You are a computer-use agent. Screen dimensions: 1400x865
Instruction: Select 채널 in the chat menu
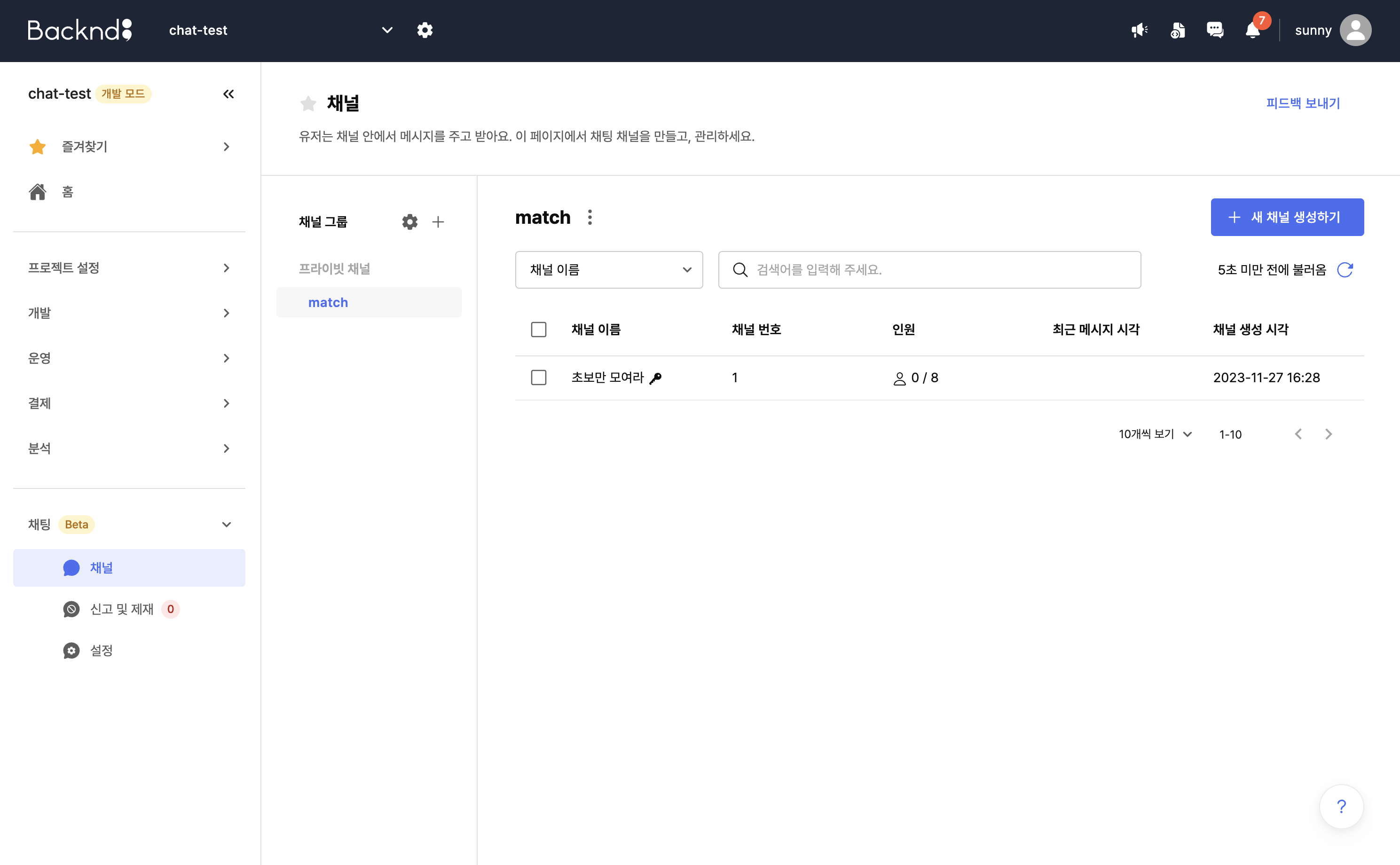coord(129,568)
